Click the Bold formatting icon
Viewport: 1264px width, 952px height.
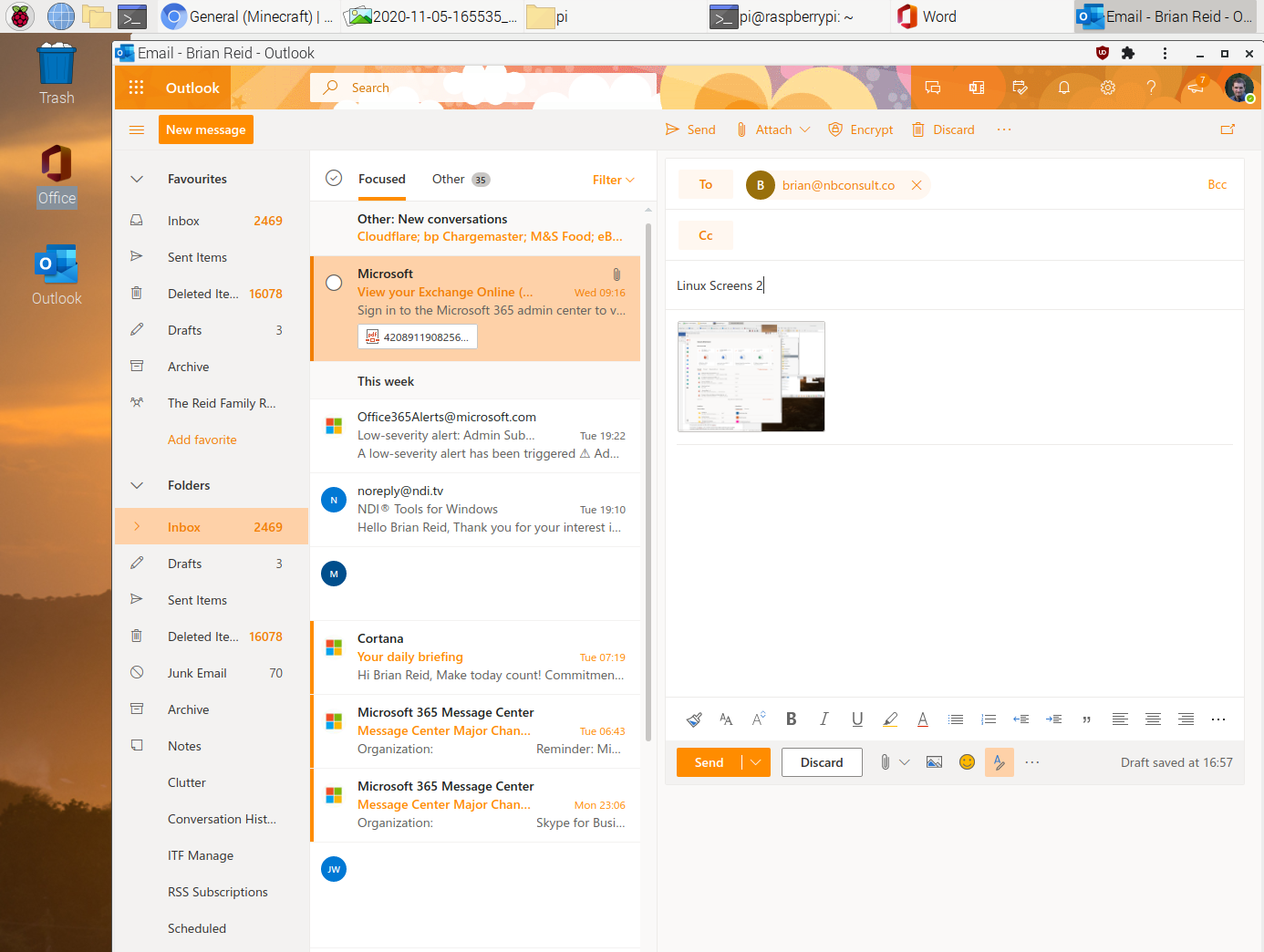[791, 719]
